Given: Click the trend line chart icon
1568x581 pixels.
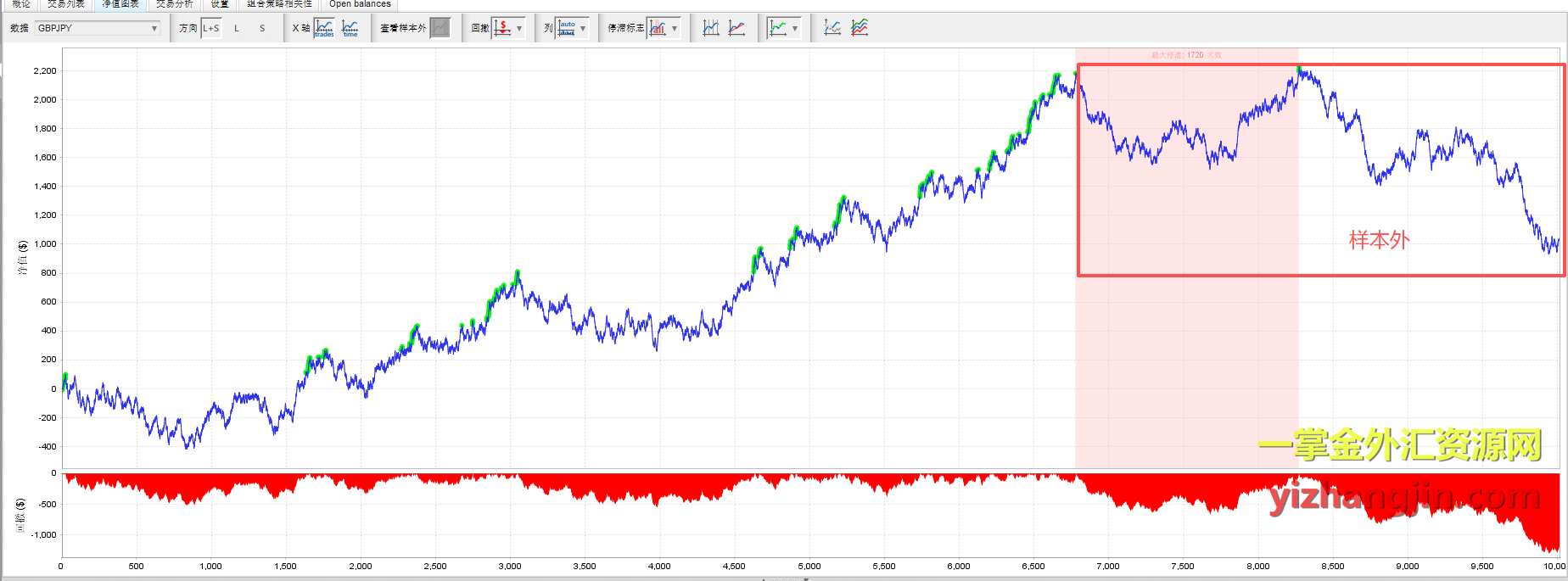Looking at the screenshot, I should tap(736, 28).
